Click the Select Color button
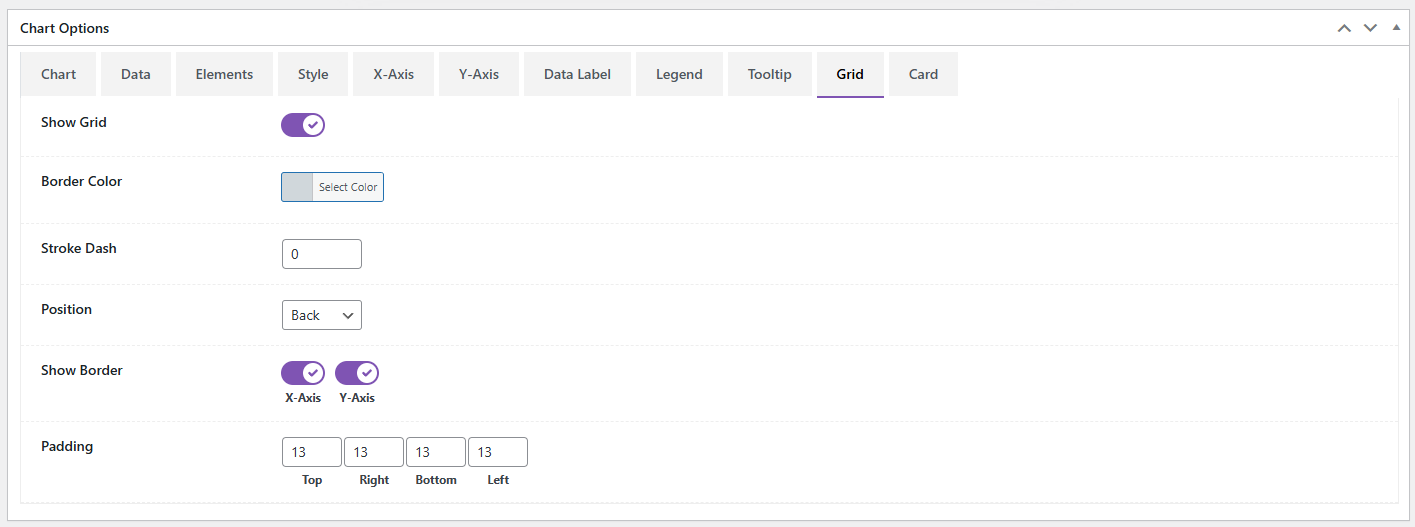The image size is (1415, 527). [348, 187]
